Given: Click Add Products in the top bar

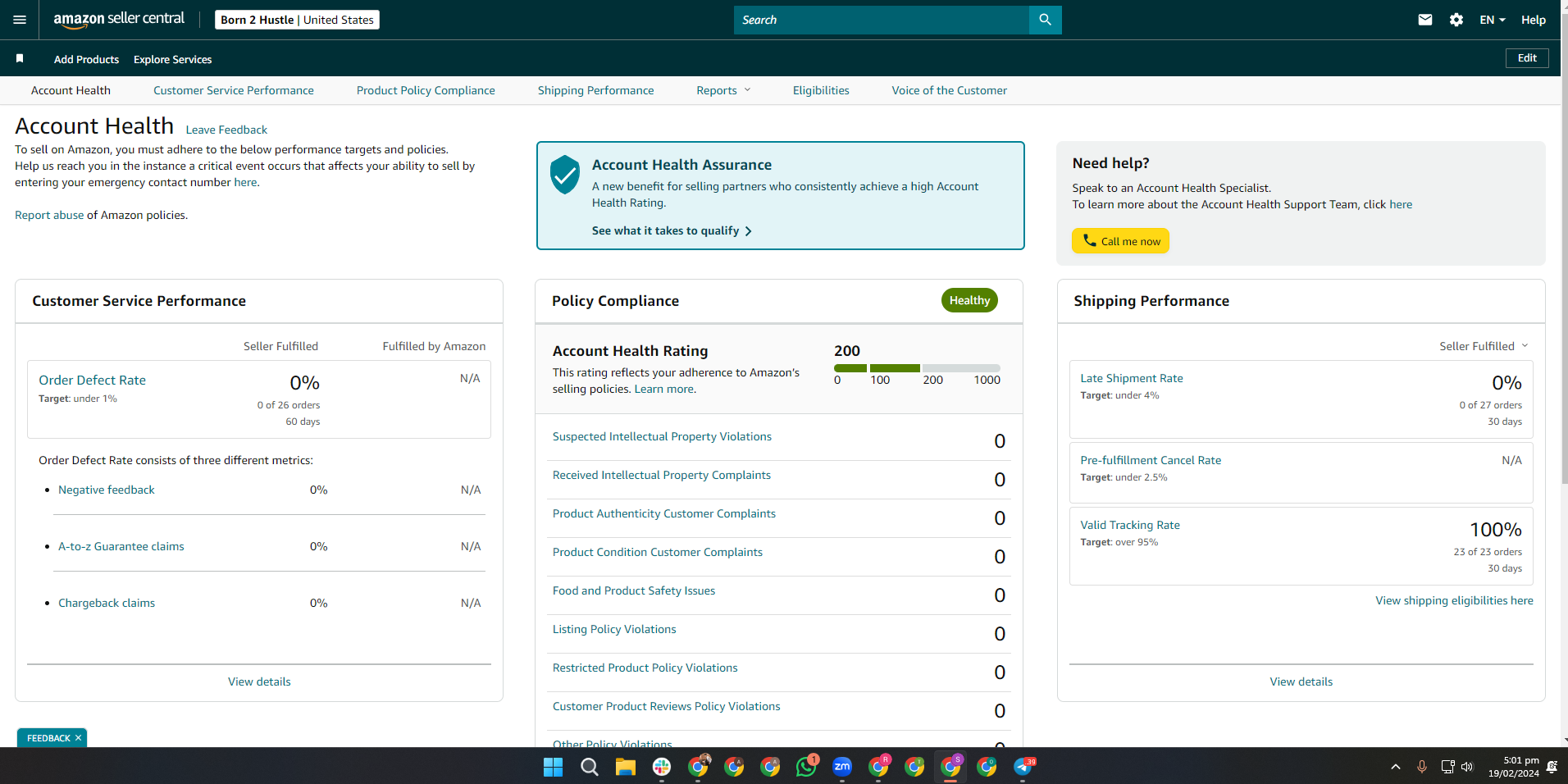Looking at the screenshot, I should pos(86,59).
